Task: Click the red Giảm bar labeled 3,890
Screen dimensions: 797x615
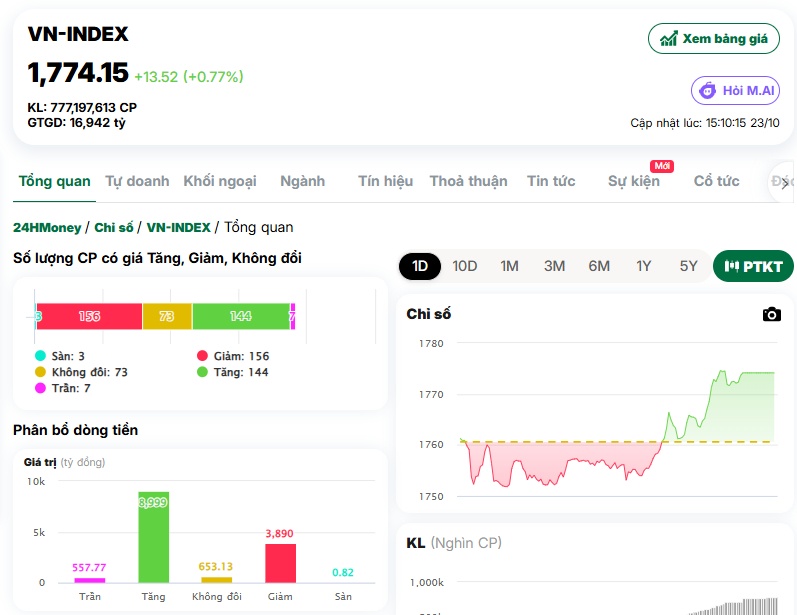Action: click(281, 563)
